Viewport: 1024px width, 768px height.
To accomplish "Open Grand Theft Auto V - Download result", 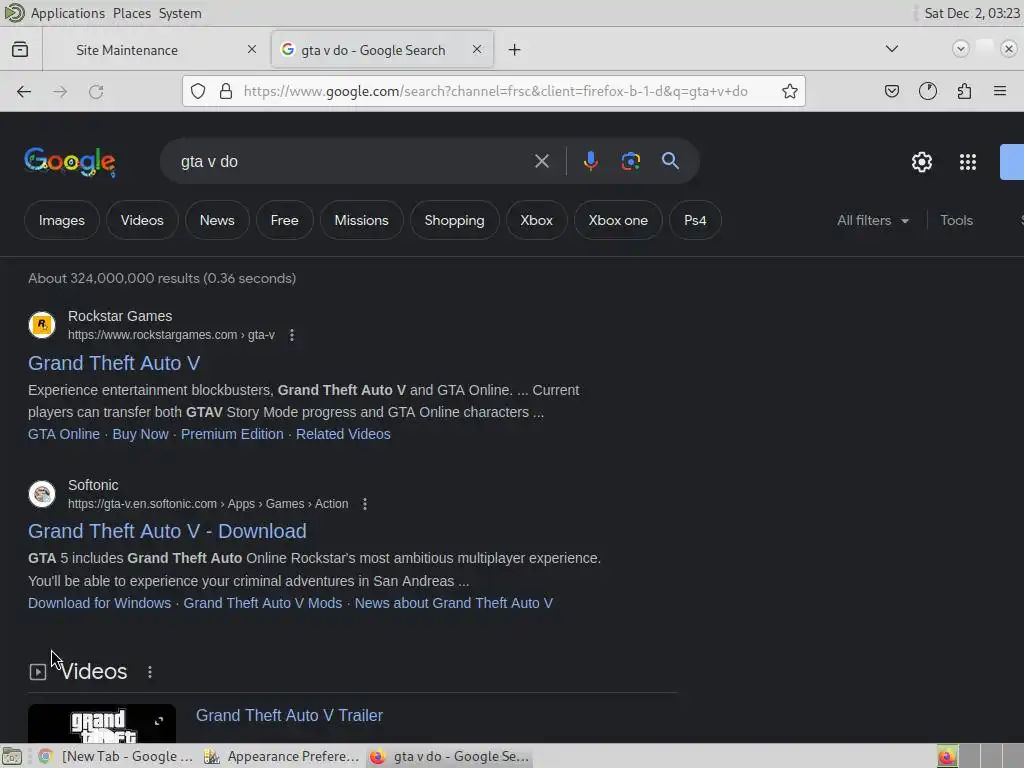I will [167, 531].
